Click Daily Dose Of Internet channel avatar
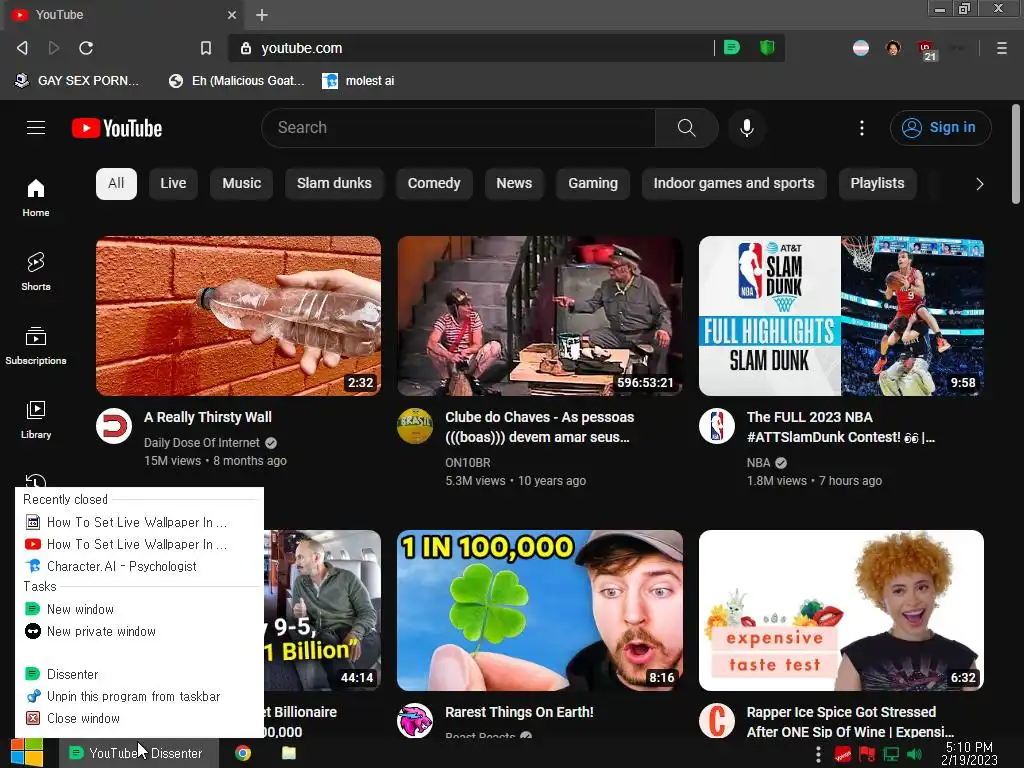The image size is (1024, 768). [114, 426]
